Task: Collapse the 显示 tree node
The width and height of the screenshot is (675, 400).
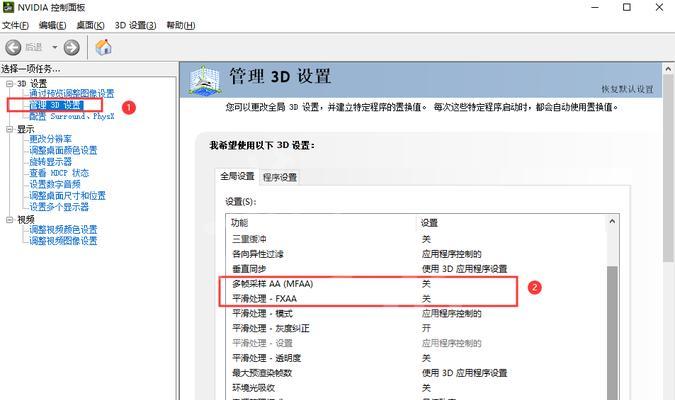Action: point(9,129)
